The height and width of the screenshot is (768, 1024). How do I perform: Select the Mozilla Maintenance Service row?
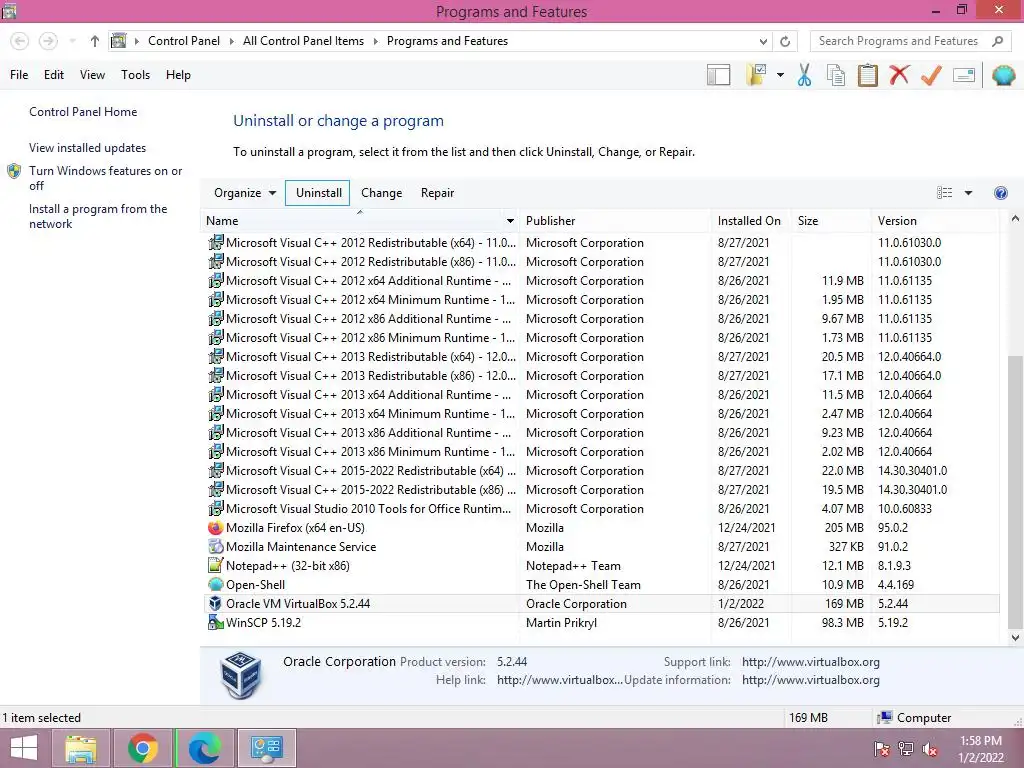point(601,547)
